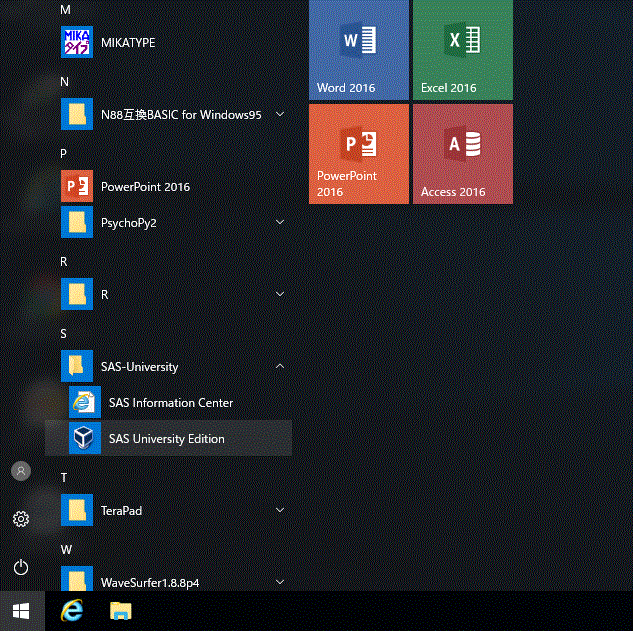Click the PowerPoint 2016 list label
Image resolution: width=633 pixels, height=631 pixels.
point(145,187)
